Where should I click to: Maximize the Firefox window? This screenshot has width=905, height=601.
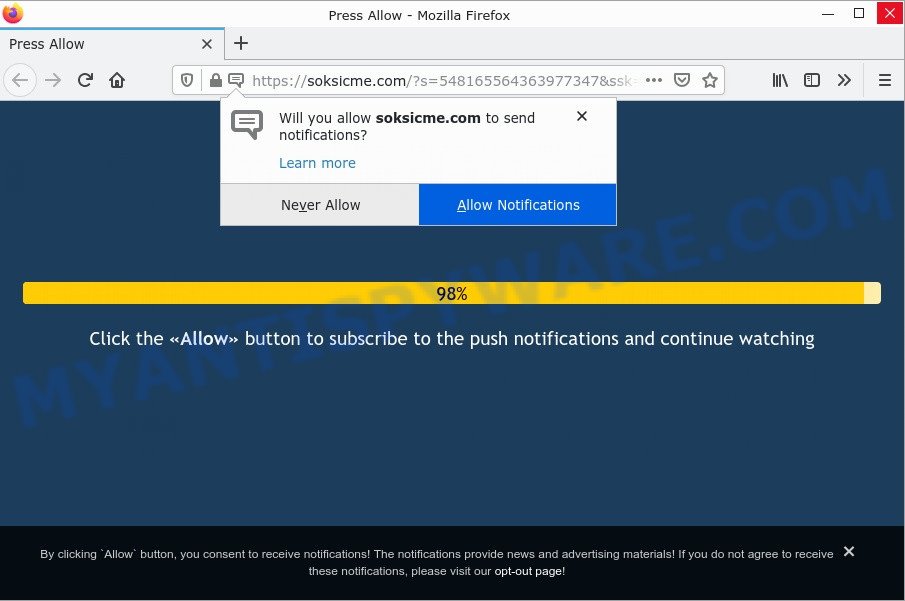coord(859,13)
